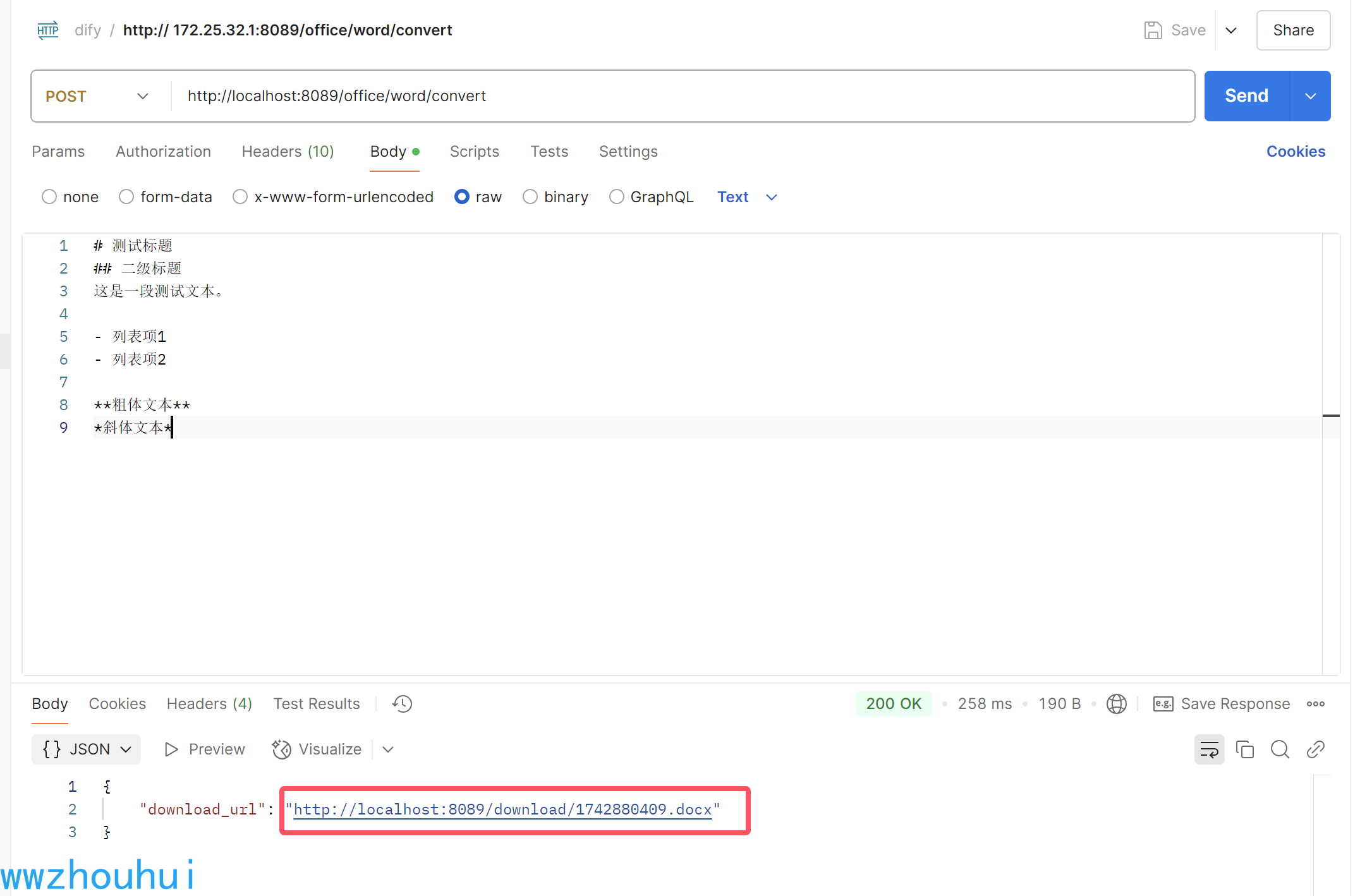The image size is (1360, 896).
Task: Click the Visualize response button
Action: 317,749
